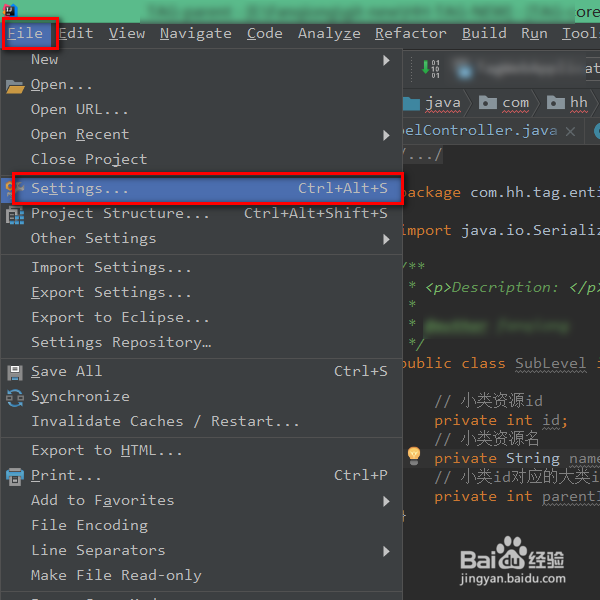Choose Invalidate Caches / Restart...

tap(201, 422)
